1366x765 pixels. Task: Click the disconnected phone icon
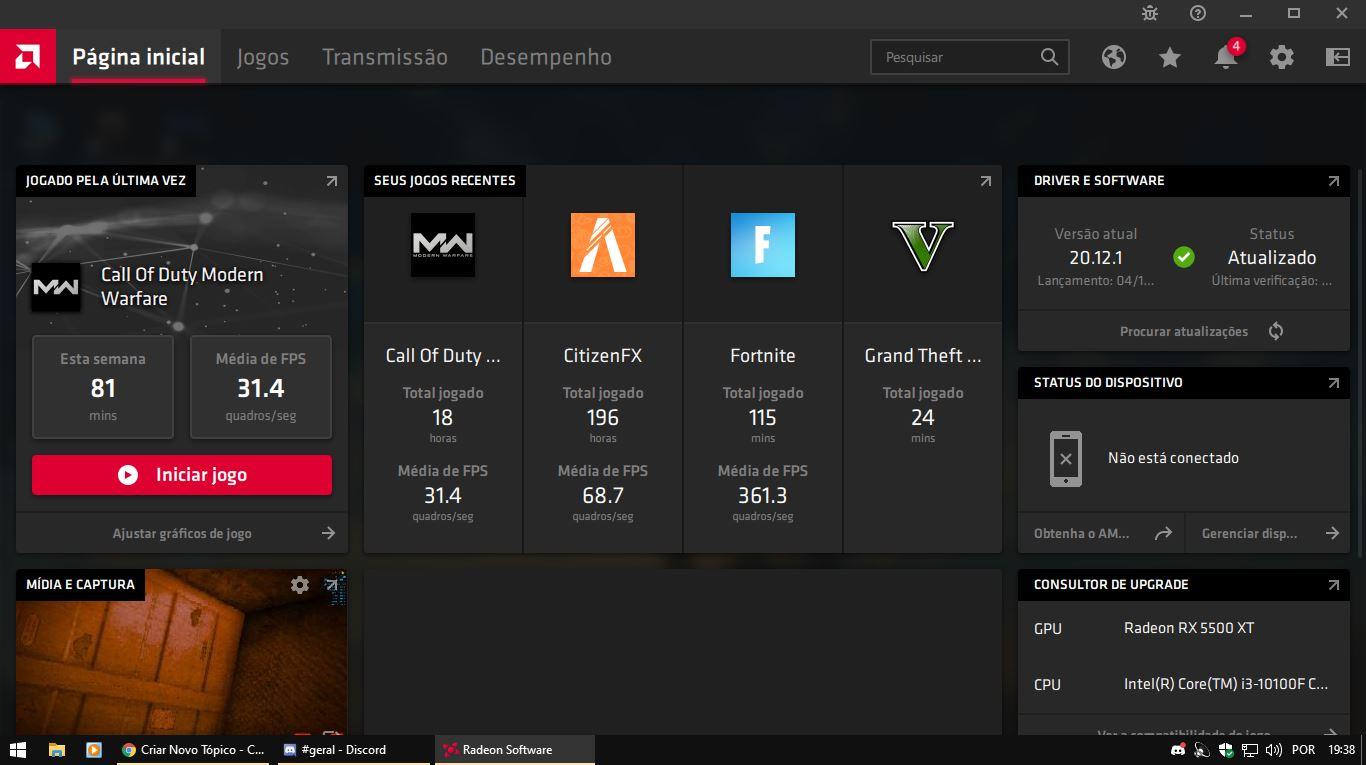[1066, 459]
